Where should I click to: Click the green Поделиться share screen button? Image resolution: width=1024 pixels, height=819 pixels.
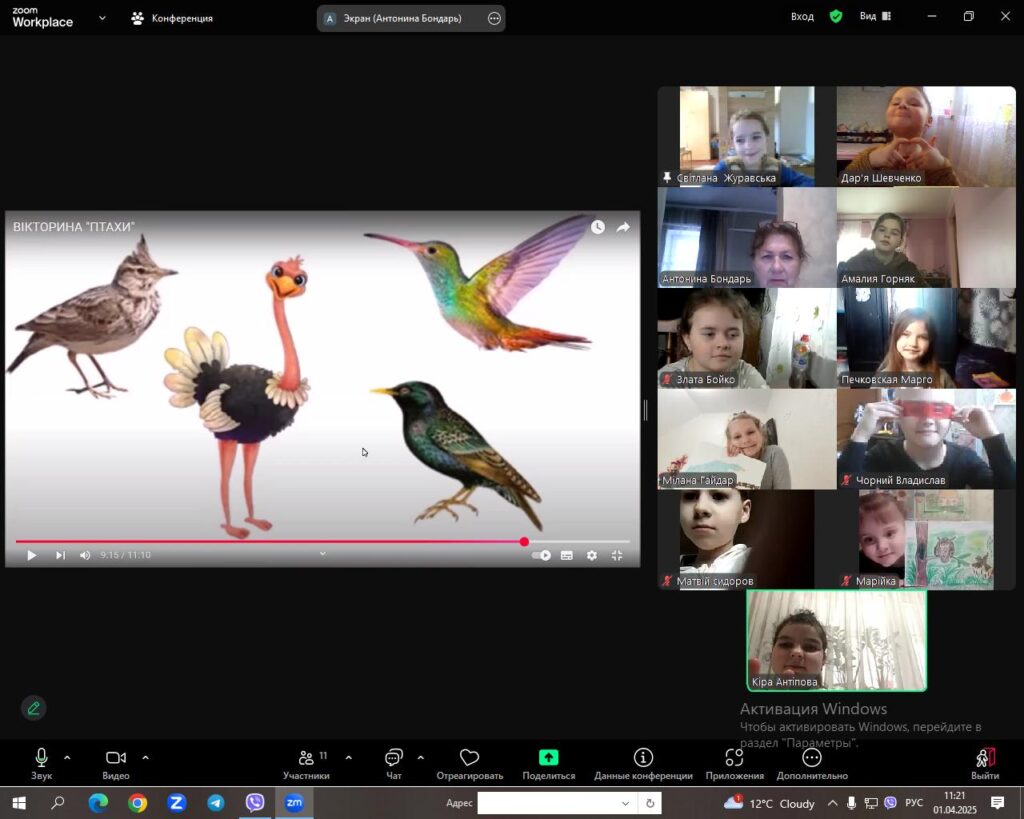click(x=549, y=763)
